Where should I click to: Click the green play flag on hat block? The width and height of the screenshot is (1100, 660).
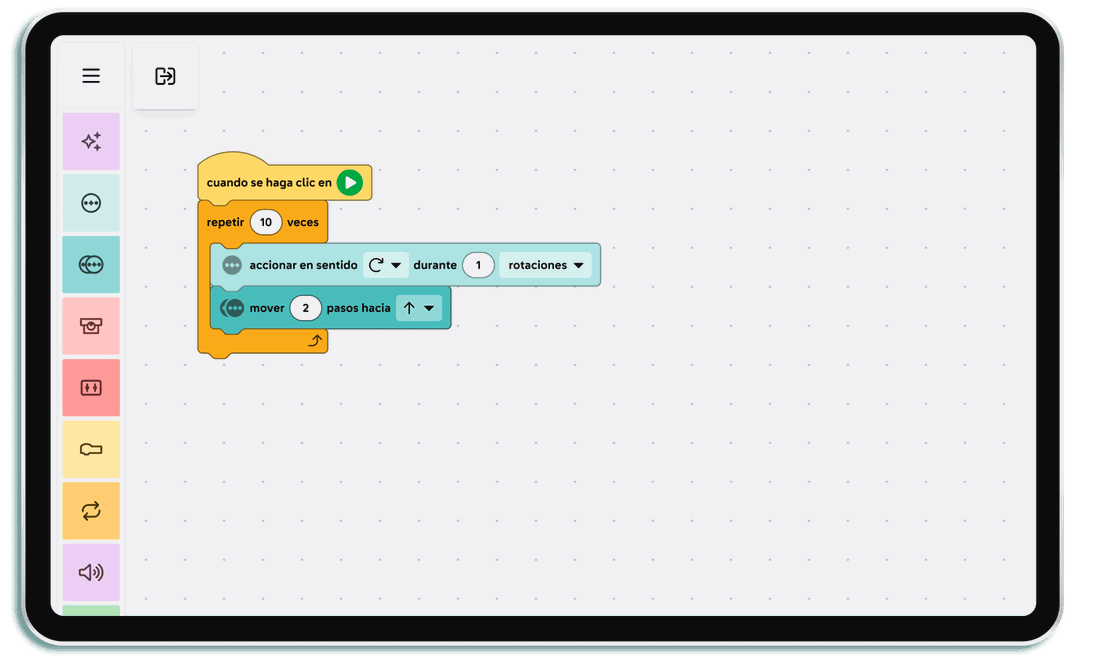coord(349,182)
